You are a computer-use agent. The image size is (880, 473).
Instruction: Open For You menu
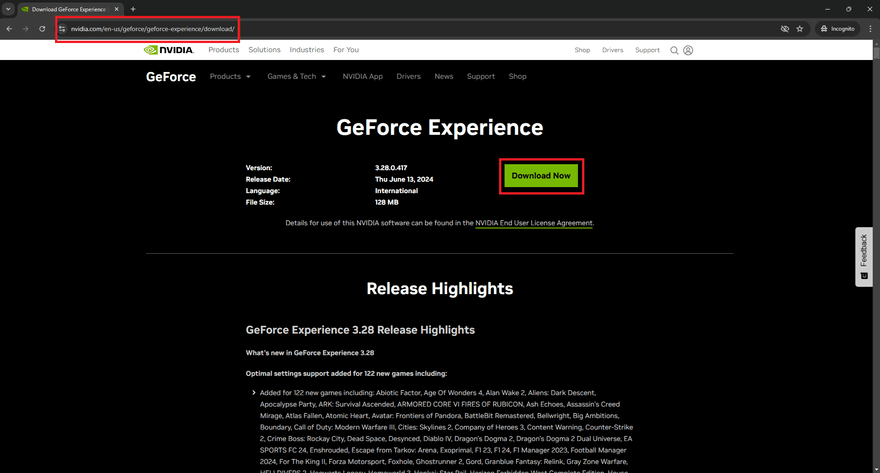pyautogui.click(x=346, y=50)
